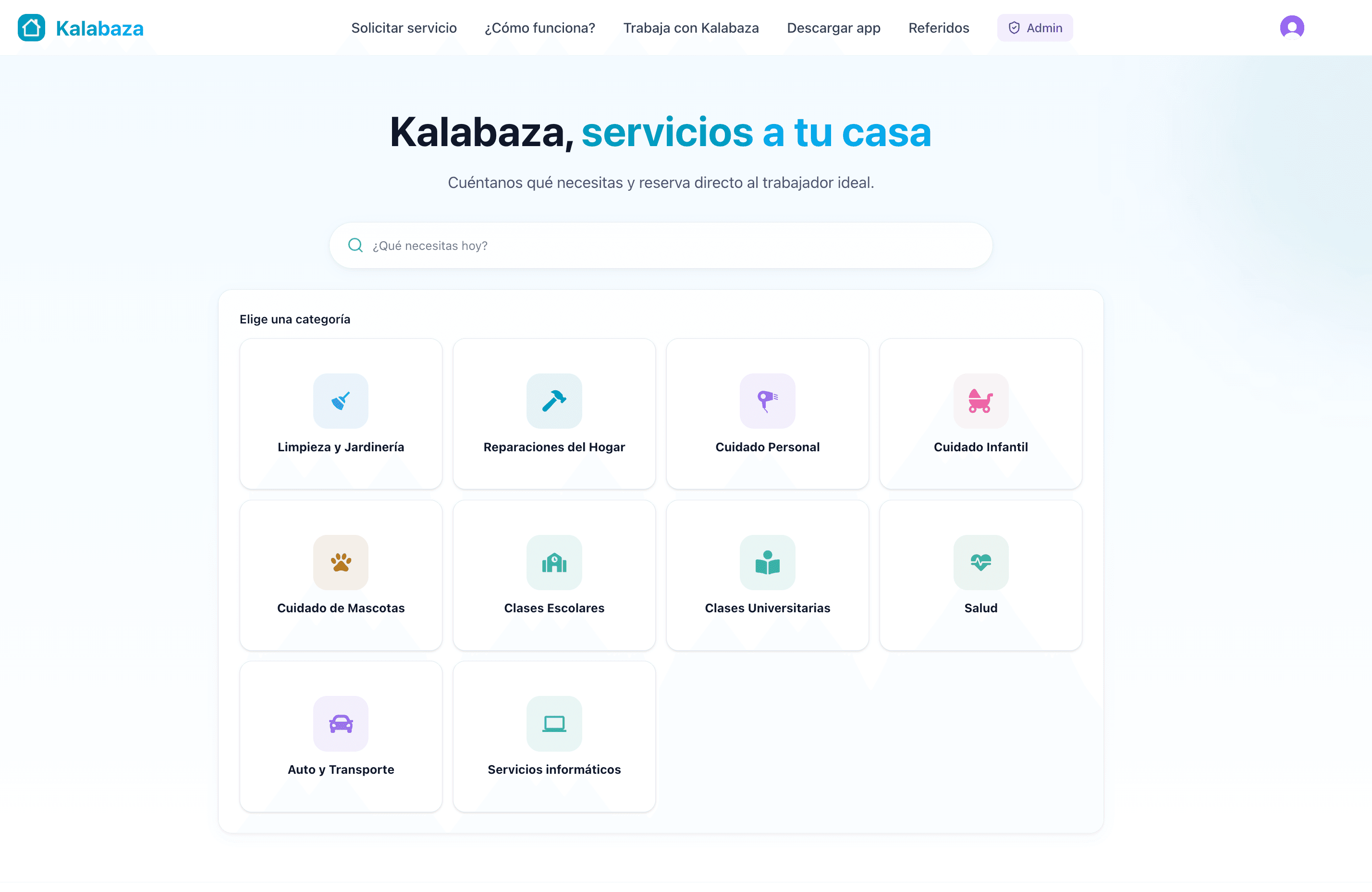This screenshot has width=1372, height=892.
Task: Select the broom cleaning icon
Action: click(x=341, y=401)
